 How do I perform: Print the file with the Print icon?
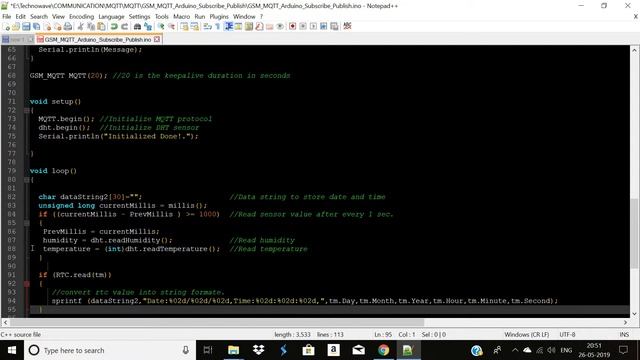click(68, 27)
